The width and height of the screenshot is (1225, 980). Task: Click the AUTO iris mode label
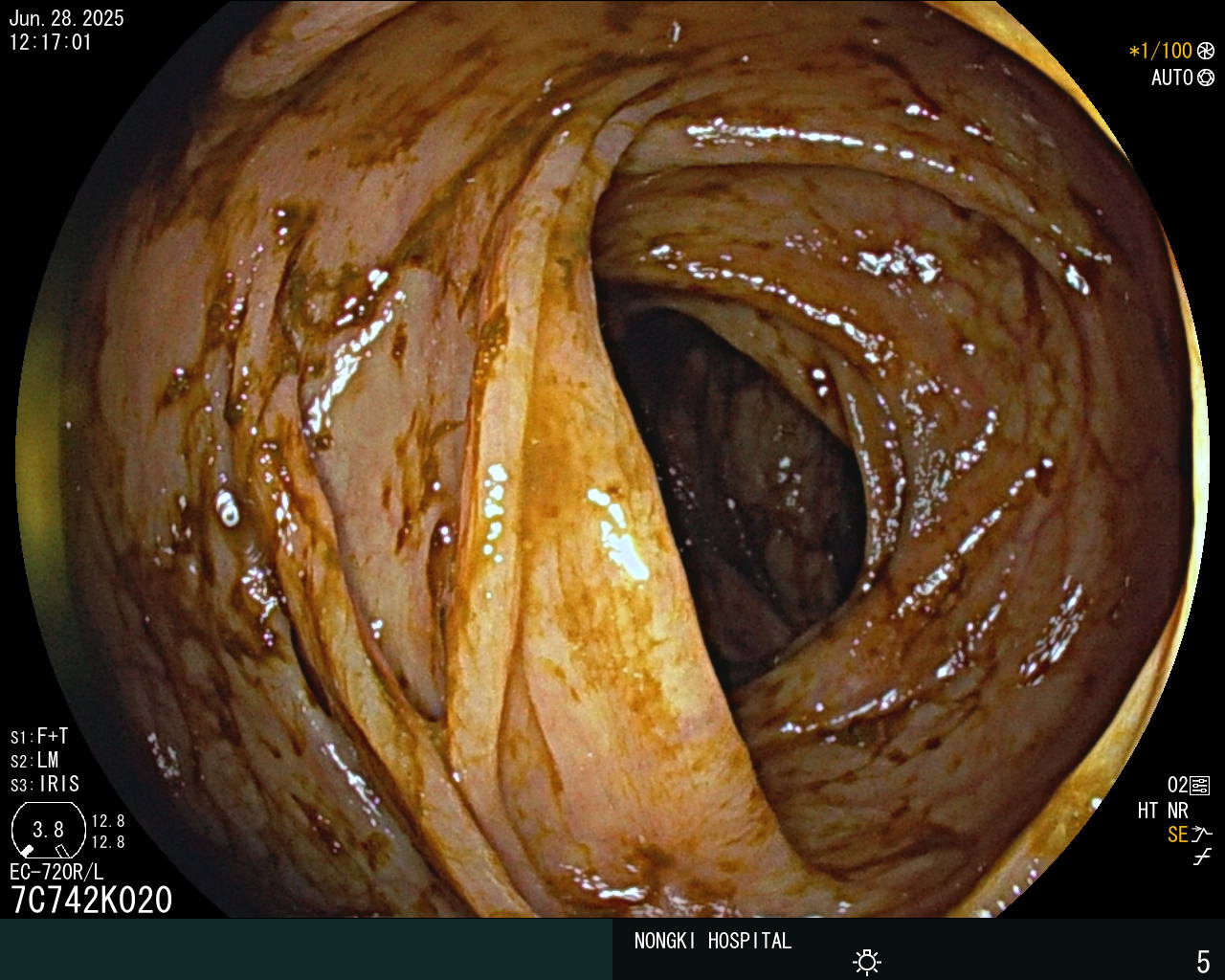click(x=1172, y=78)
